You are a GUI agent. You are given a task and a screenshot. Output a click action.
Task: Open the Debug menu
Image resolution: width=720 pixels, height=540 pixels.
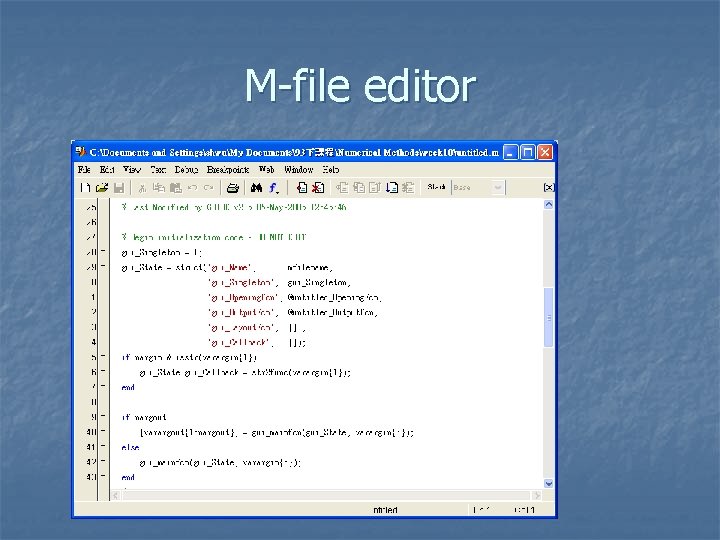(186, 169)
